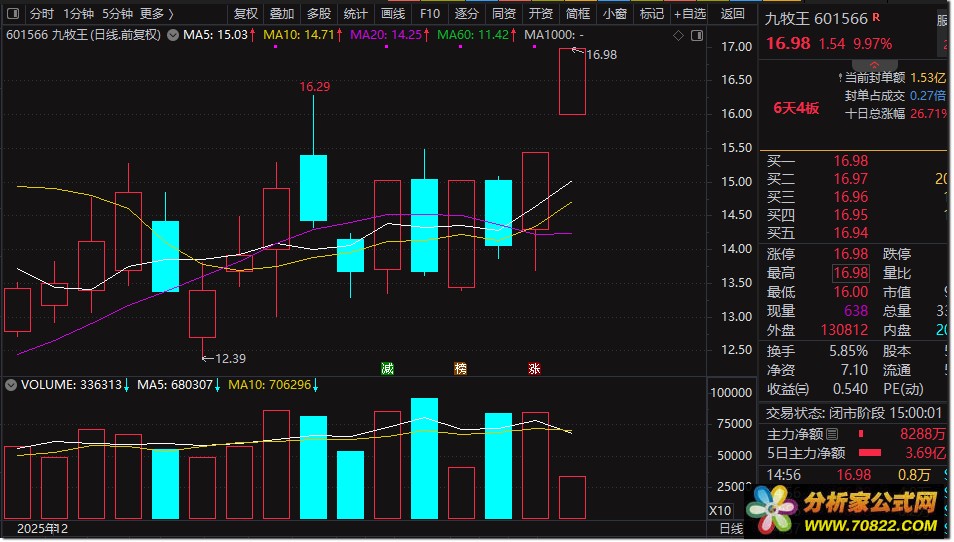Click the 外盘 value 130812

tap(844, 330)
